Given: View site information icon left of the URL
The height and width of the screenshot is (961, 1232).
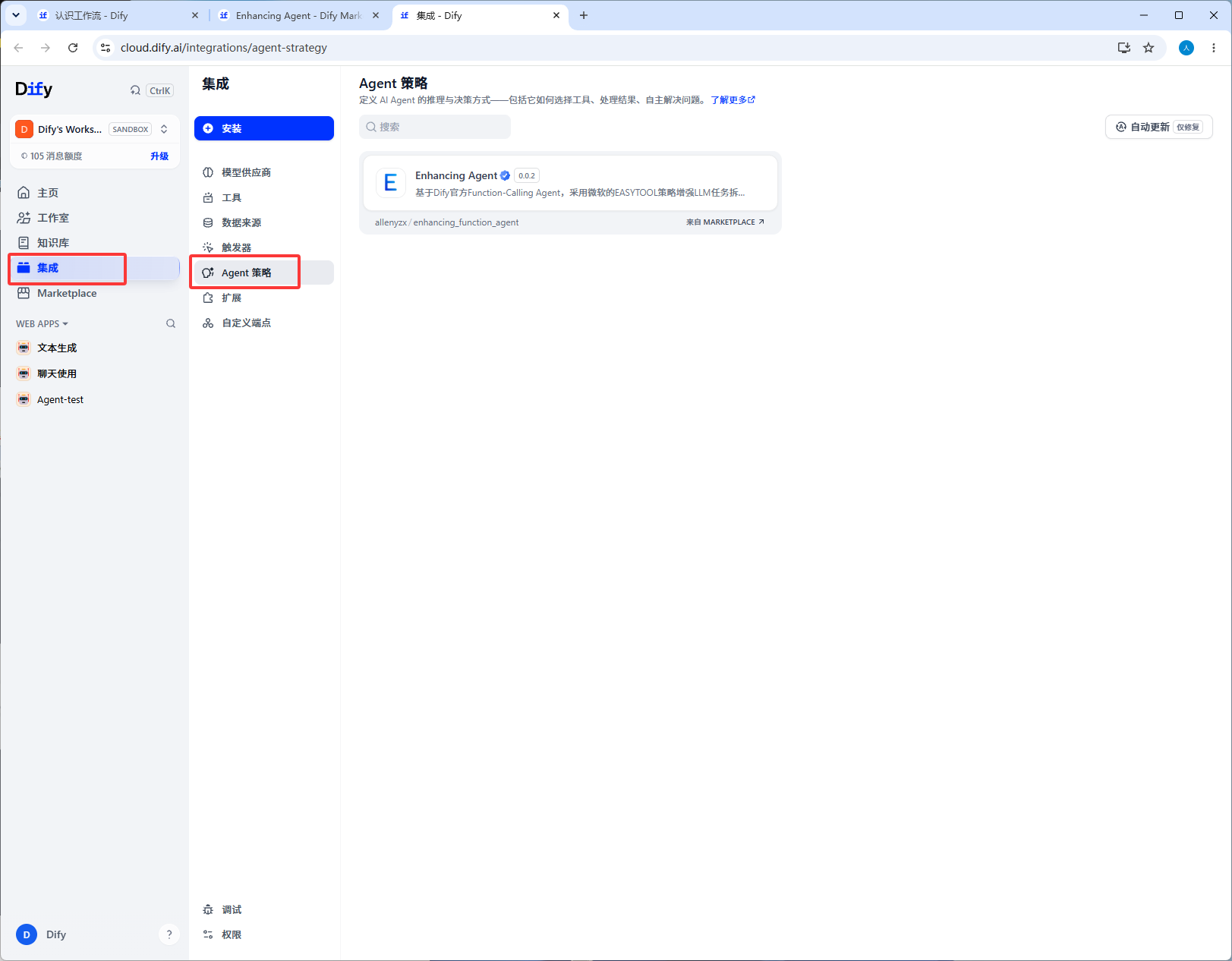Looking at the screenshot, I should click(106, 48).
